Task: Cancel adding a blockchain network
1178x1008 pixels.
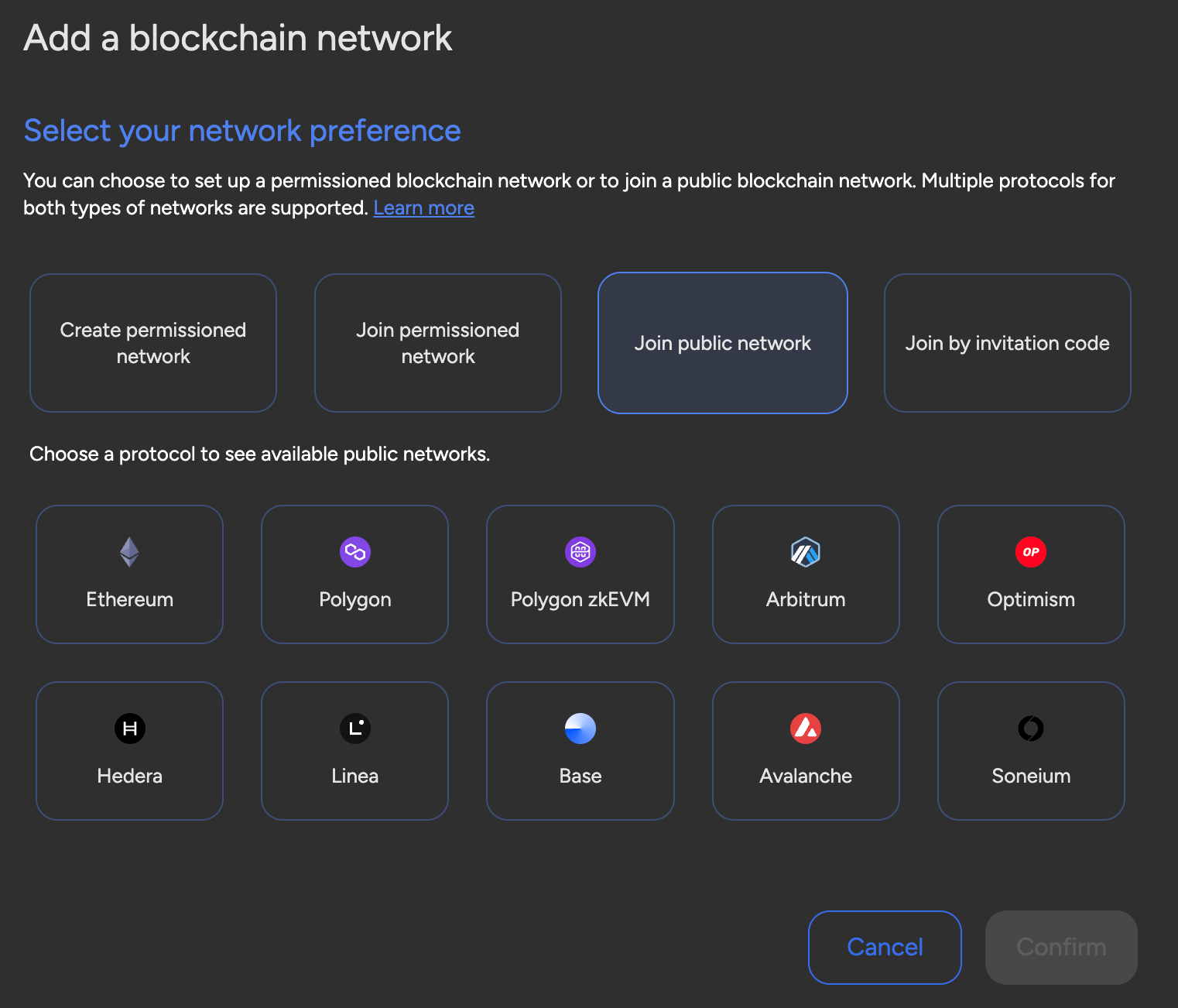Action: (x=885, y=947)
